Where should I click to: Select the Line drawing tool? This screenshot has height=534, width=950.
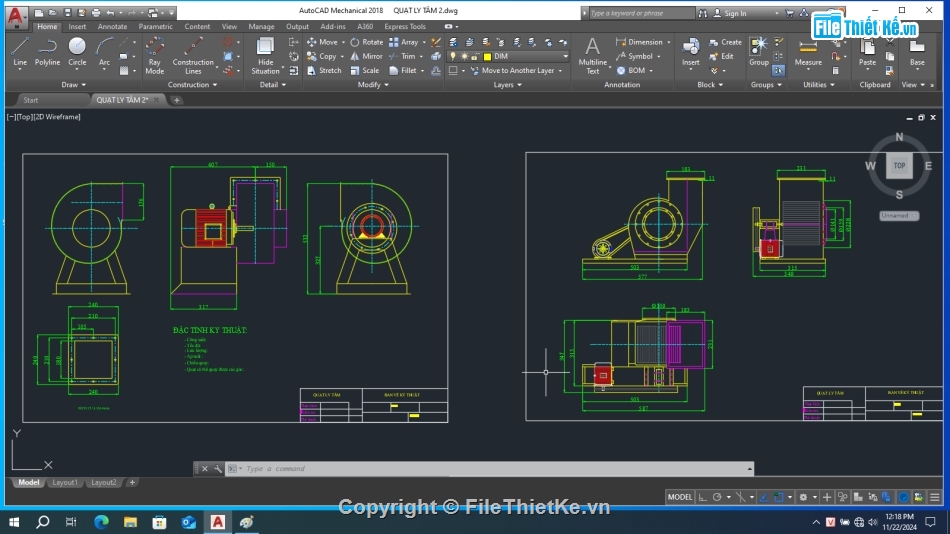click(20, 52)
